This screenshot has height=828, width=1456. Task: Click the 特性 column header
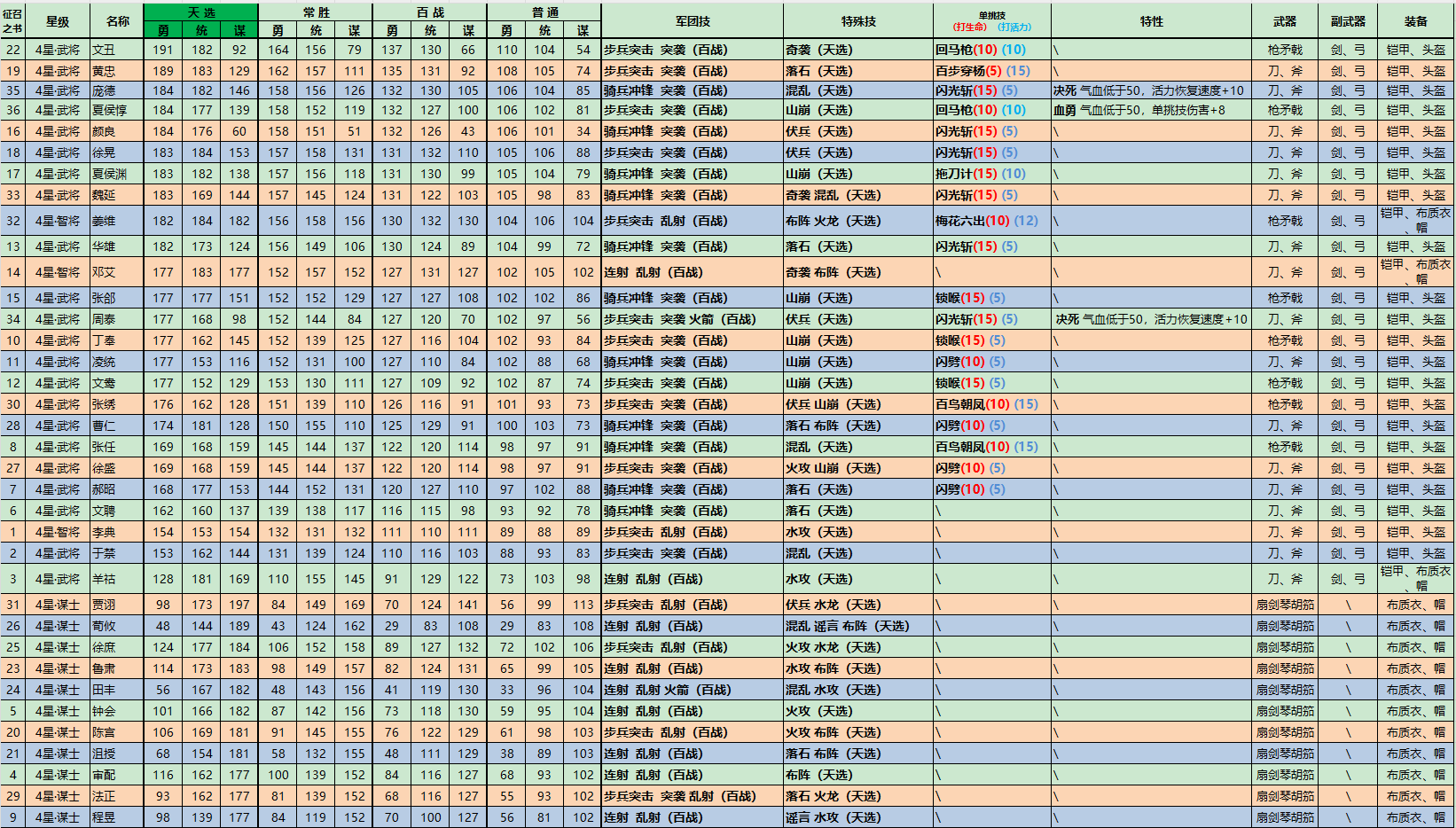coord(1152,21)
